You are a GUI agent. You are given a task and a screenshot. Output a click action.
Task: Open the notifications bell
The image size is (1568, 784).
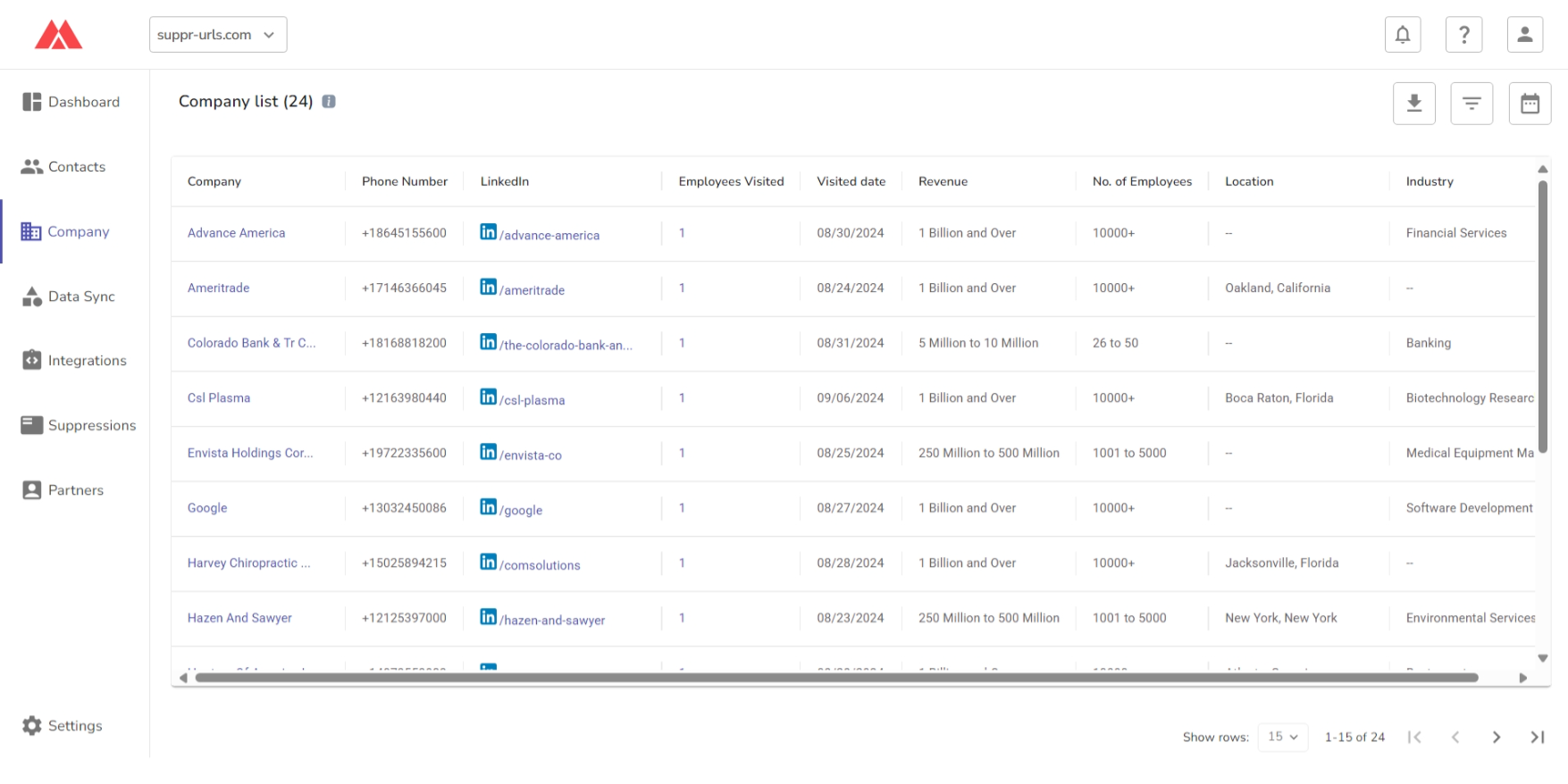[x=1403, y=35]
